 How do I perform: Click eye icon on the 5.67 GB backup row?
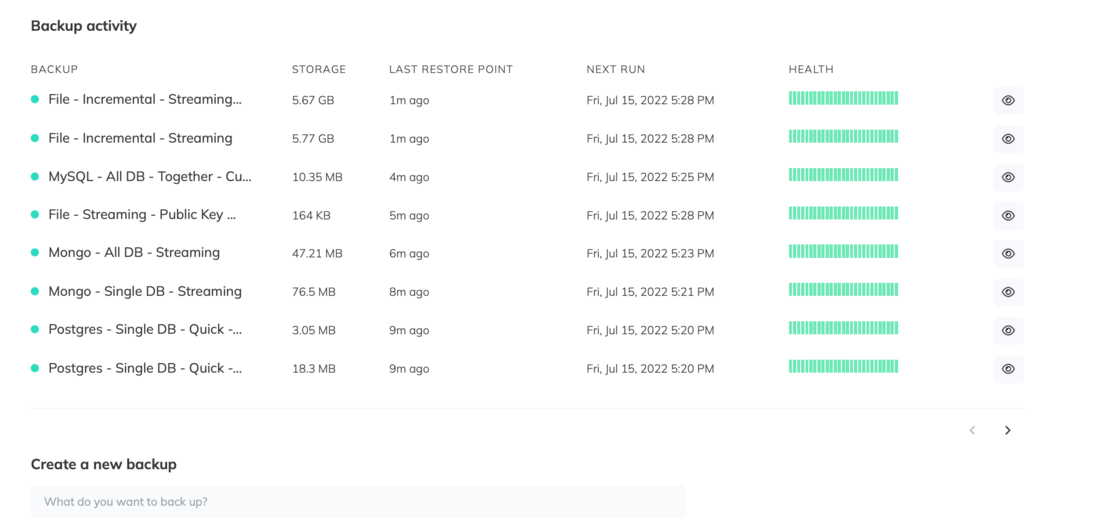point(1008,101)
